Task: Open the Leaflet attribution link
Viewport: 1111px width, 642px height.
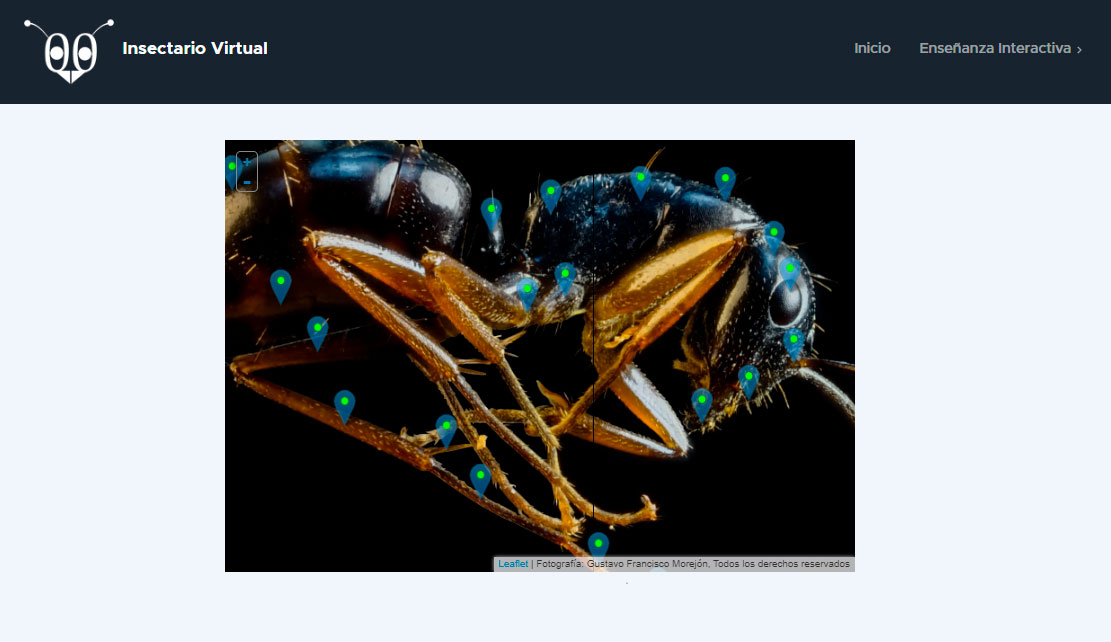Action: [513, 563]
